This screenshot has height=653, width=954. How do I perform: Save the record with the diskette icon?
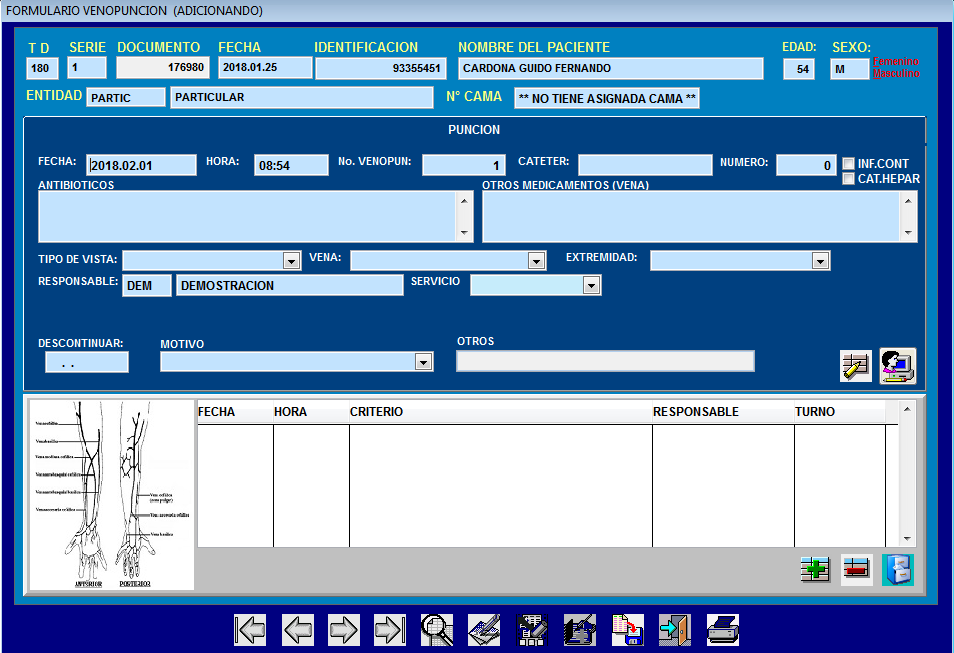click(x=628, y=630)
